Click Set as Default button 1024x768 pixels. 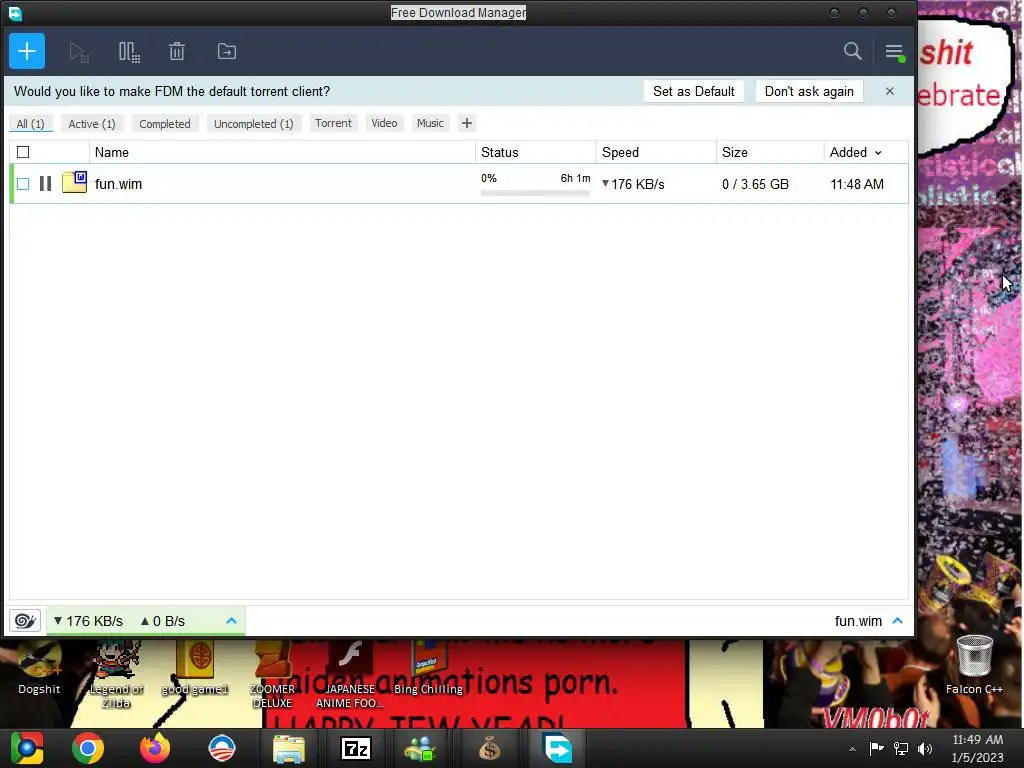(x=694, y=91)
